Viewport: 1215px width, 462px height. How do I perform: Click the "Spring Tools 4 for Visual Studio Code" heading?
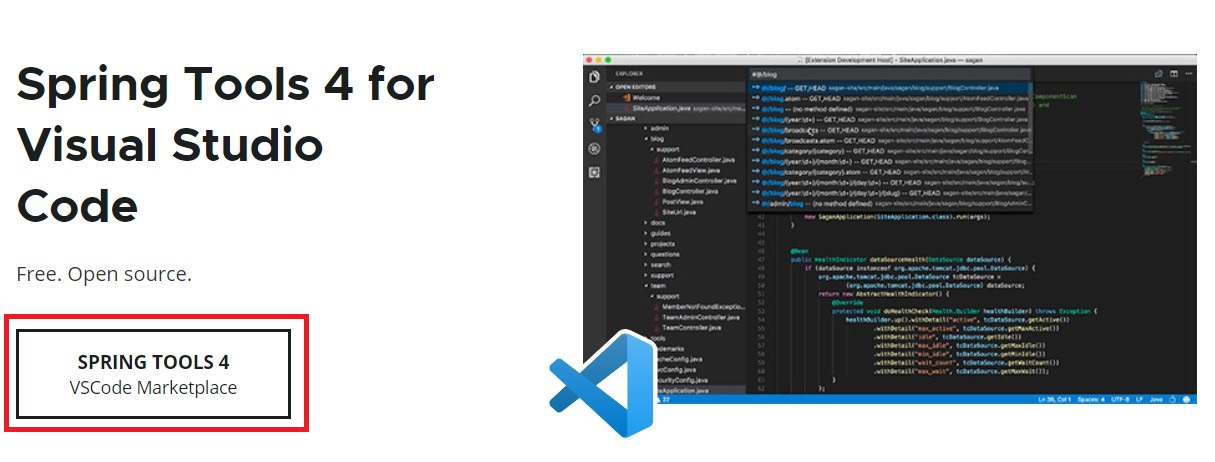[226, 145]
